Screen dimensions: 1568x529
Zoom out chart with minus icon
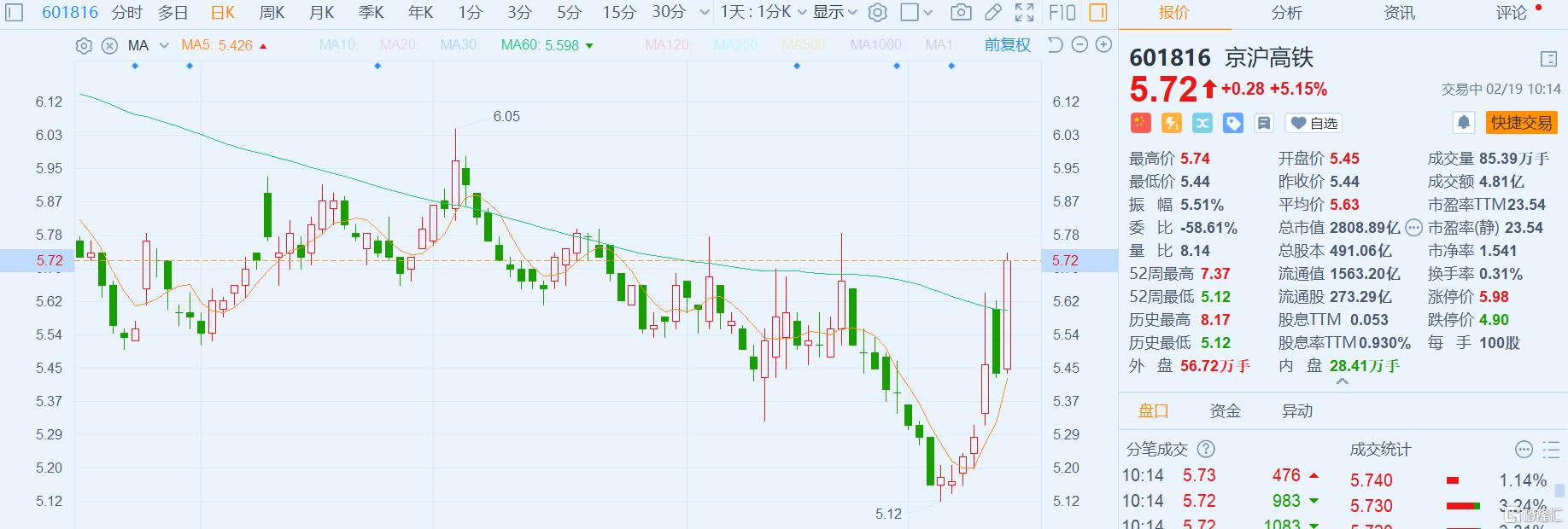(x=1079, y=45)
